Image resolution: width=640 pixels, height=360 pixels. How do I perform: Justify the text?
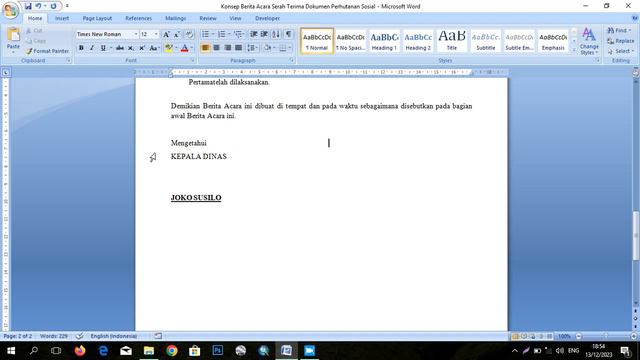click(x=238, y=48)
